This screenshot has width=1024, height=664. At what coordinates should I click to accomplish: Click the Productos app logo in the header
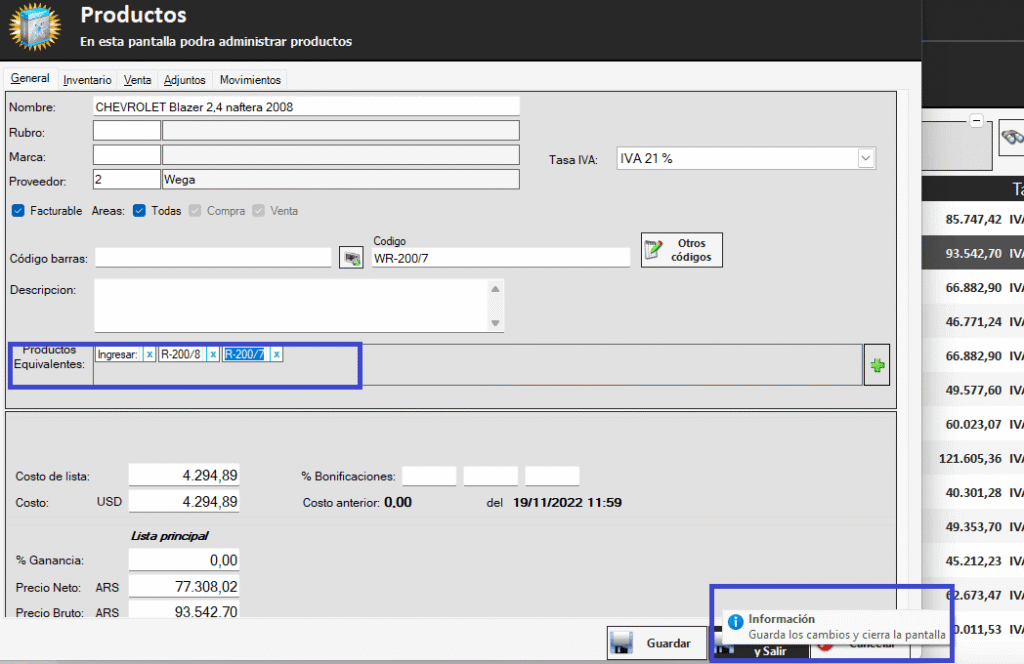tap(34, 28)
